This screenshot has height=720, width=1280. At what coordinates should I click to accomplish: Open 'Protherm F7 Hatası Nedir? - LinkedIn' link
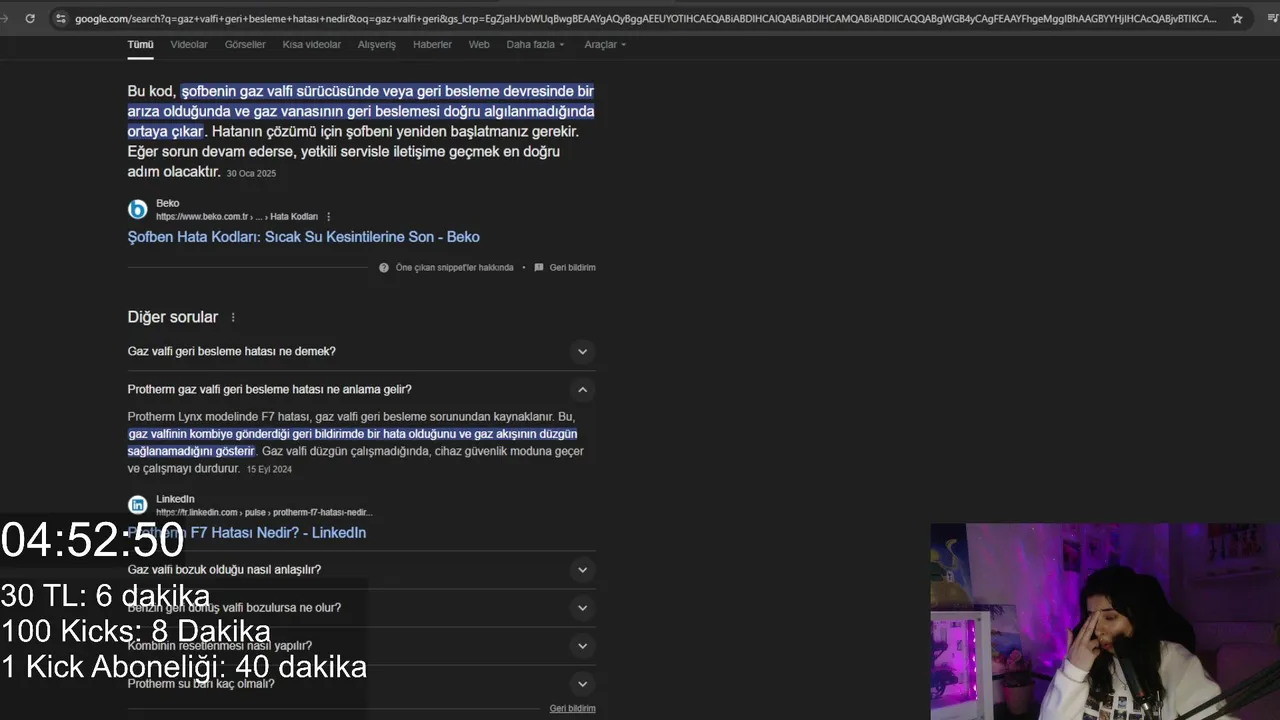point(247,533)
